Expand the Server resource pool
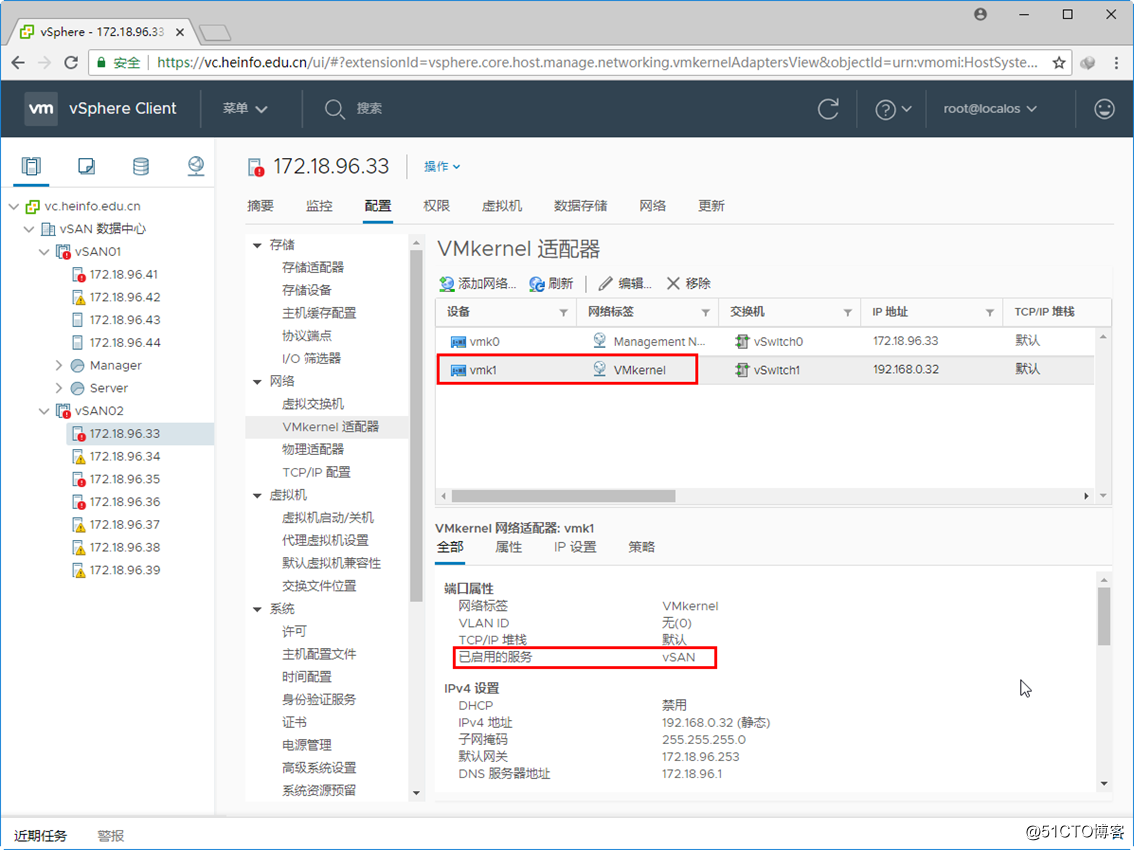This screenshot has width=1134, height=850. pos(59,388)
